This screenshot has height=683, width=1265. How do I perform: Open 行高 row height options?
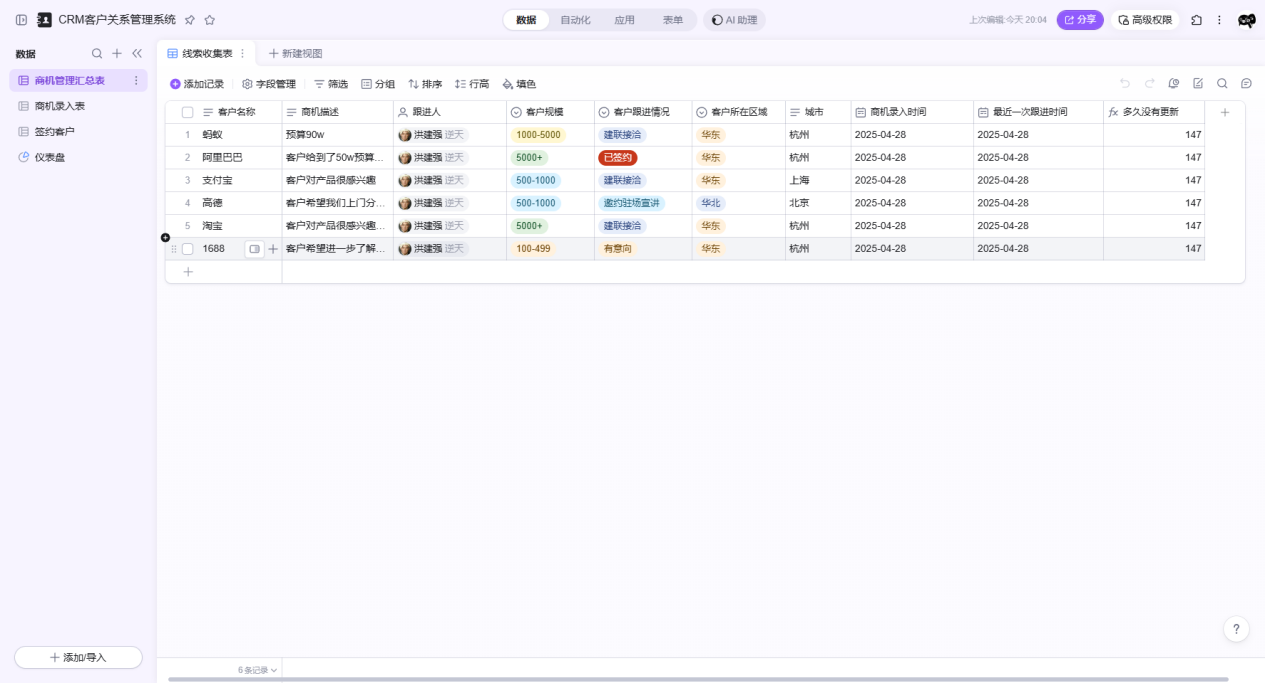pyautogui.click(x=472, y=84)
